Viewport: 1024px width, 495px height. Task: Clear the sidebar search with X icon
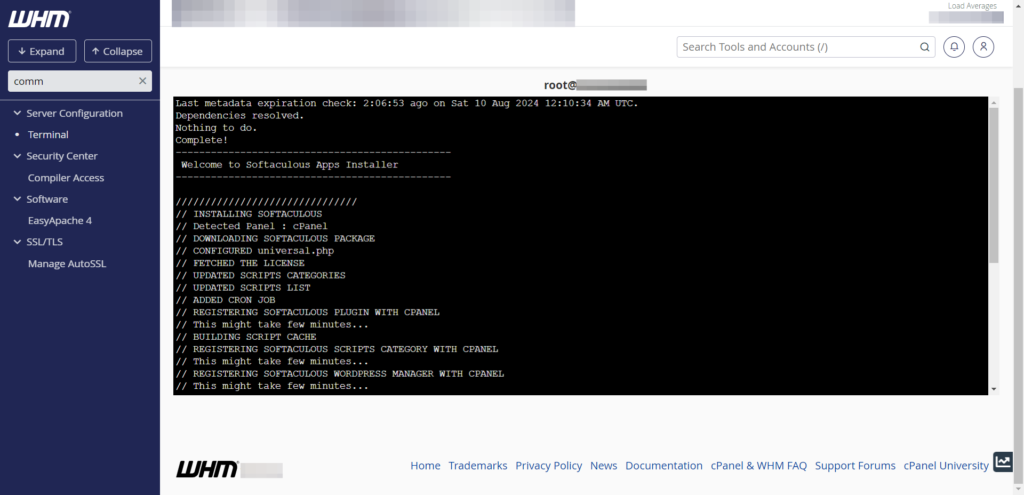pyautogui.click(x=142, y=81)
